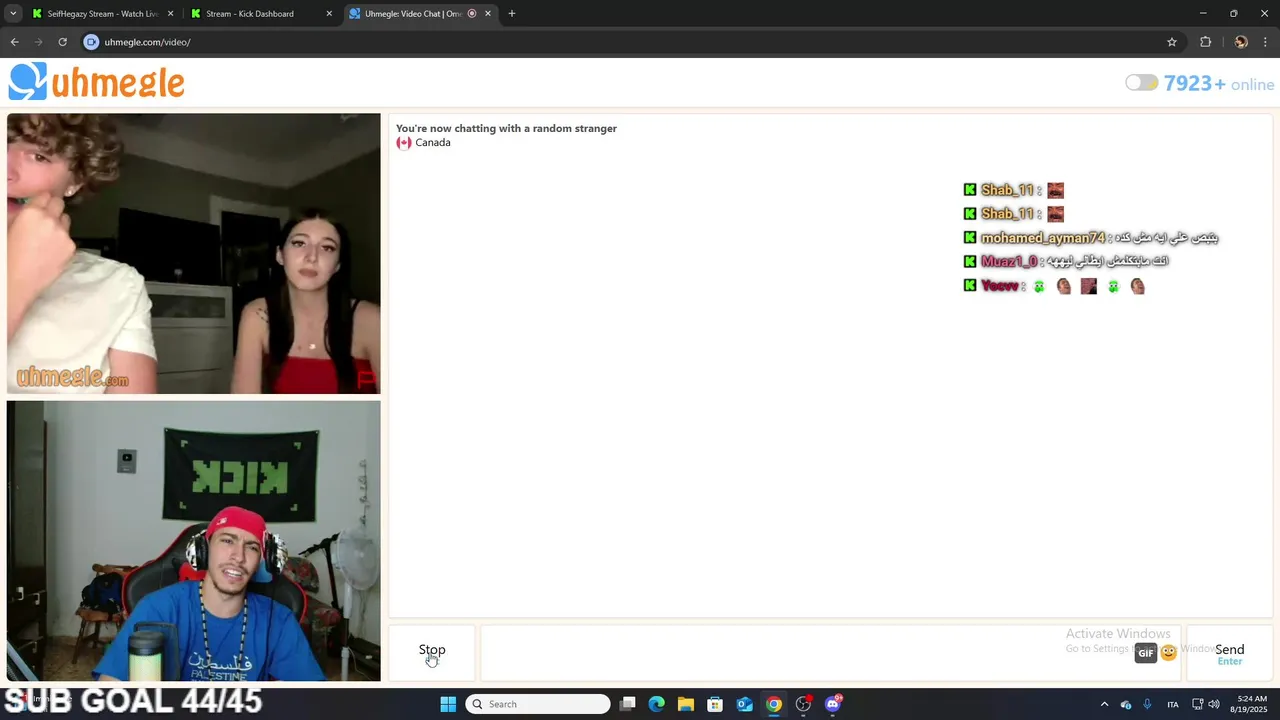This screenshot has height=720, width=1280.
Task: Go back to previous page
Action: (x=14, y=42)
